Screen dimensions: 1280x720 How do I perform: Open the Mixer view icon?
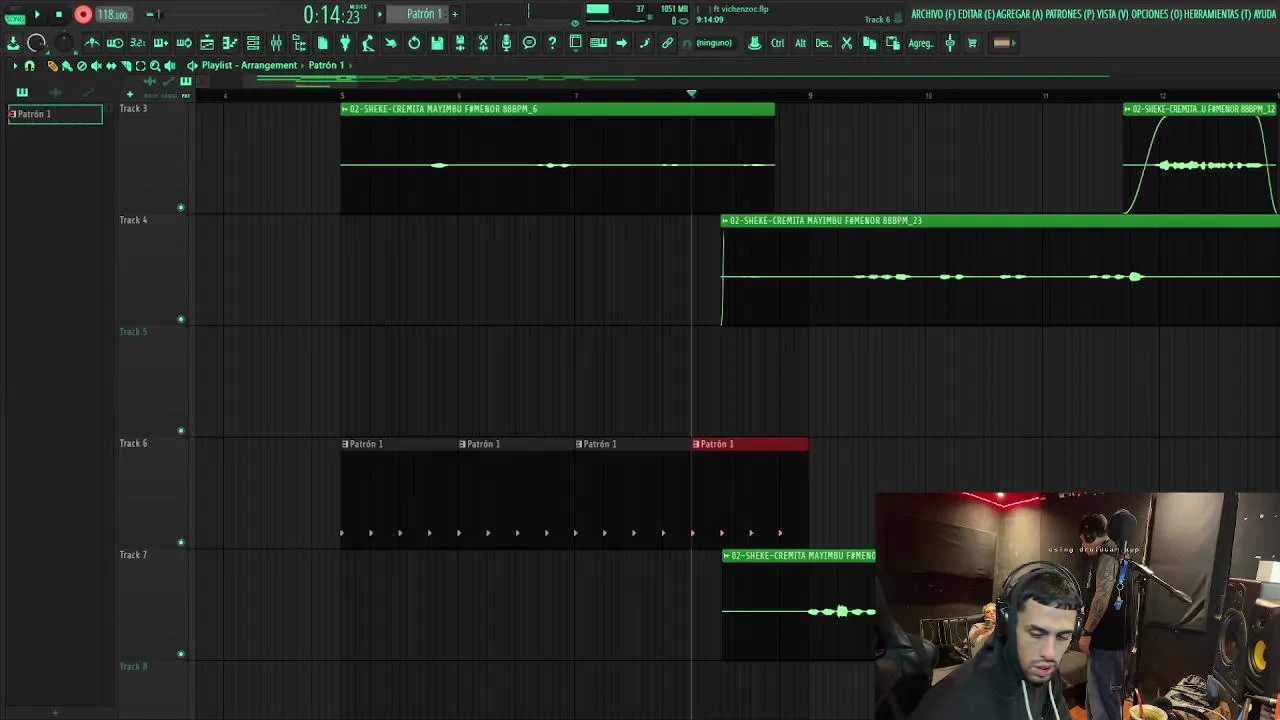pyautogui.click(x=276, y=43)
